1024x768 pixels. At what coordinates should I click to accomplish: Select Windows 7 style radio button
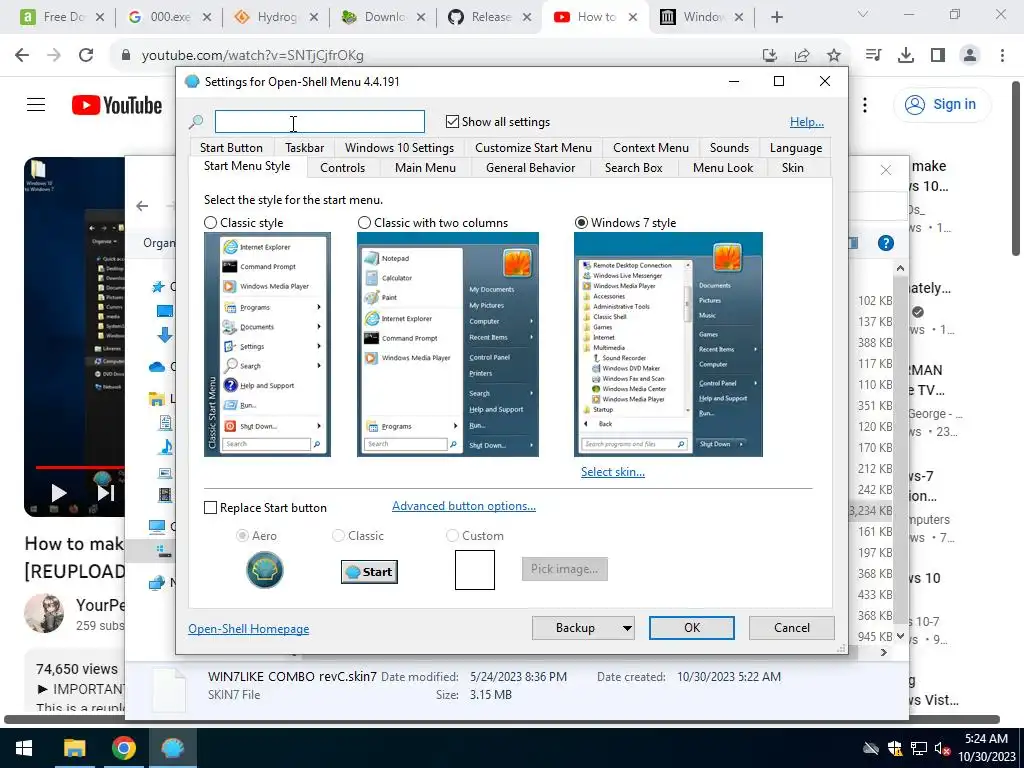[x=581, y=223]
